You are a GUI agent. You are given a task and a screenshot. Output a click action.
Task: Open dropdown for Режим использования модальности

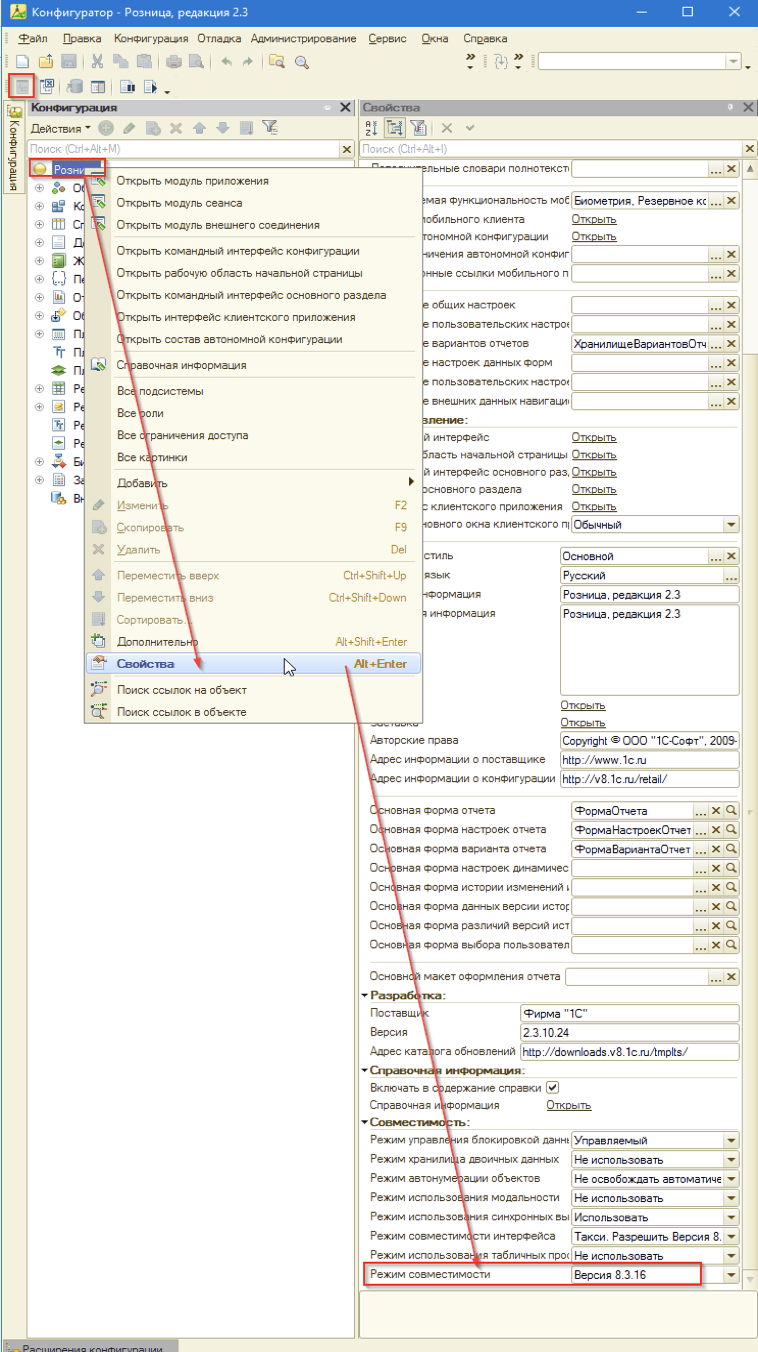tap(732, 1198)
